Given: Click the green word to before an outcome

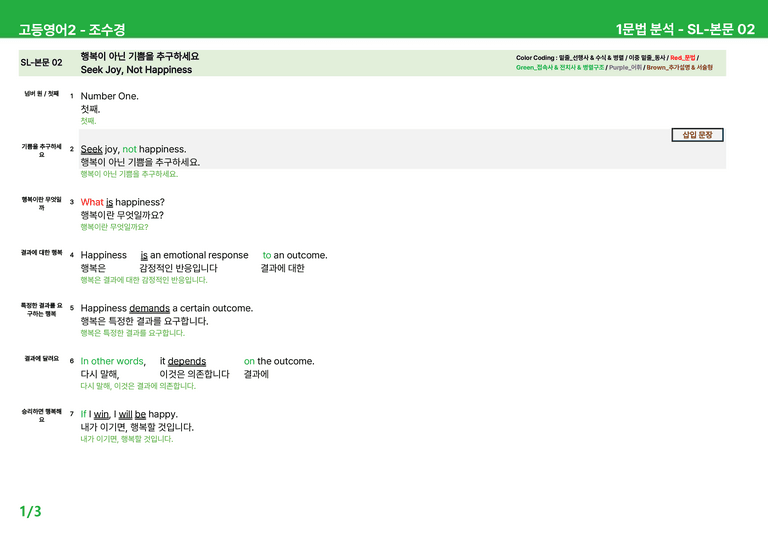Looking at the screenshot, I should (266, 255).
